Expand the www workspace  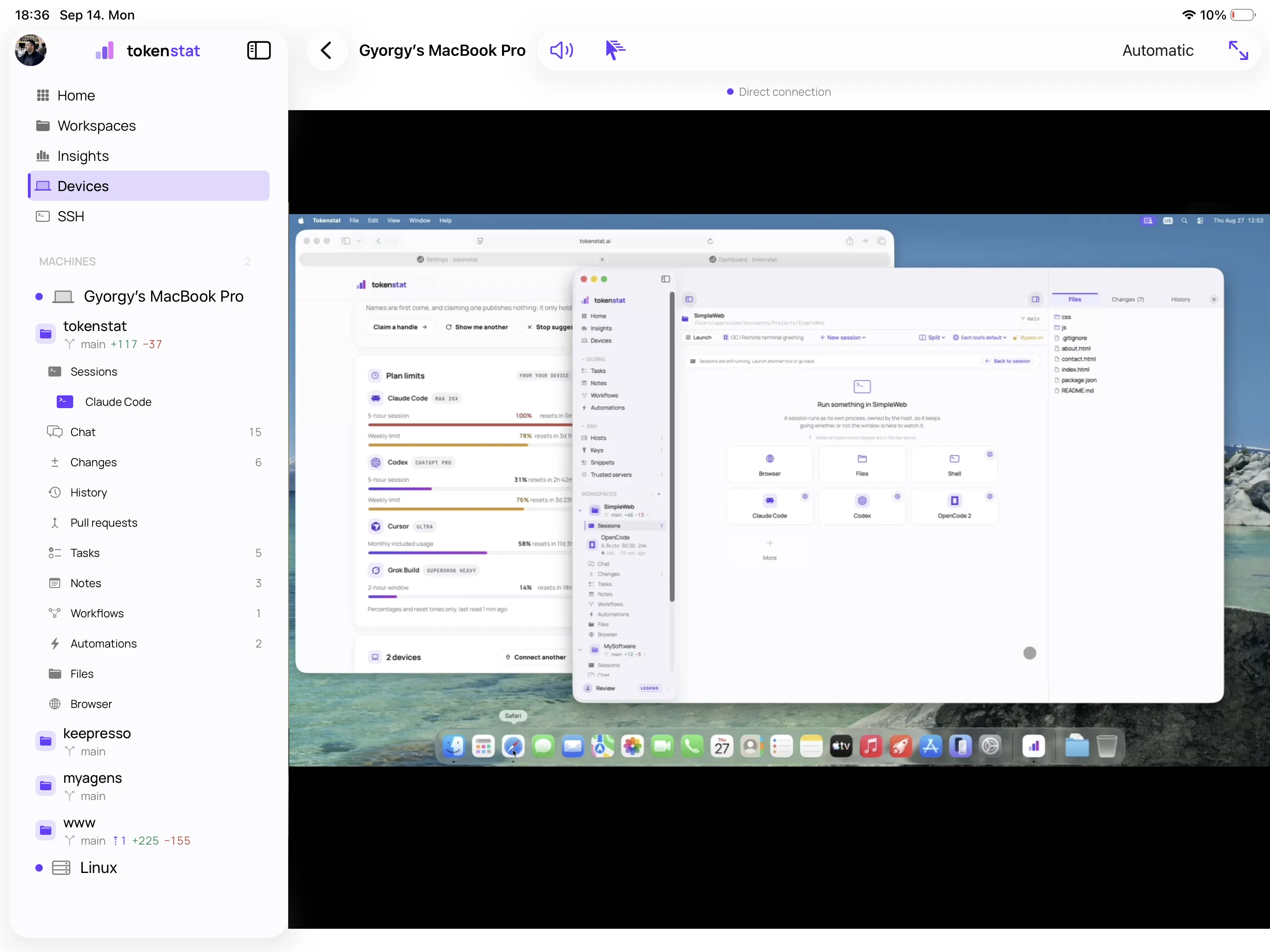149,831
